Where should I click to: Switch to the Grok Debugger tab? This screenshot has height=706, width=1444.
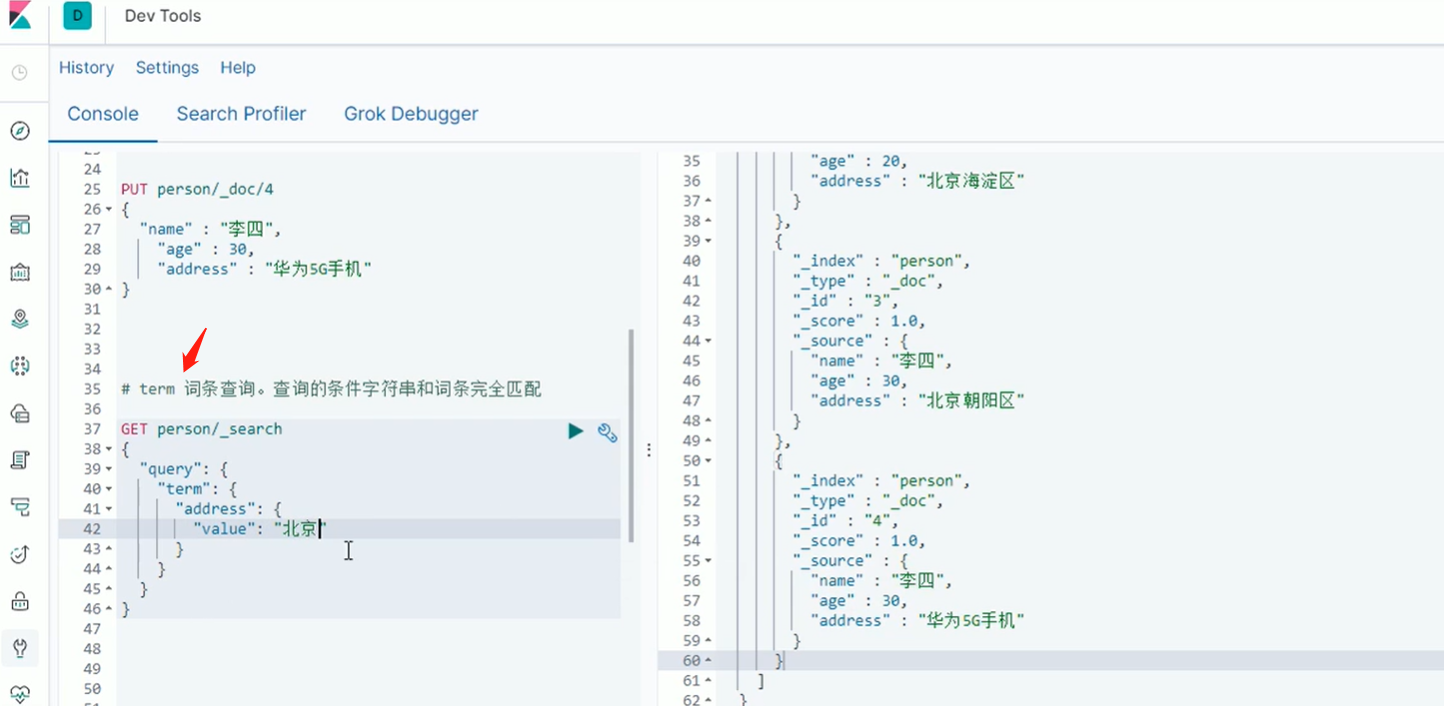coord(411,114)
